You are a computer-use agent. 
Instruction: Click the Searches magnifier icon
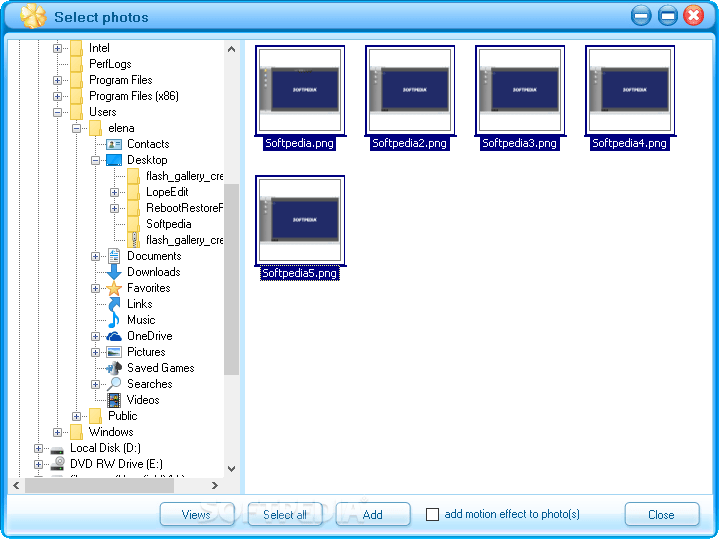pos(114,384)
